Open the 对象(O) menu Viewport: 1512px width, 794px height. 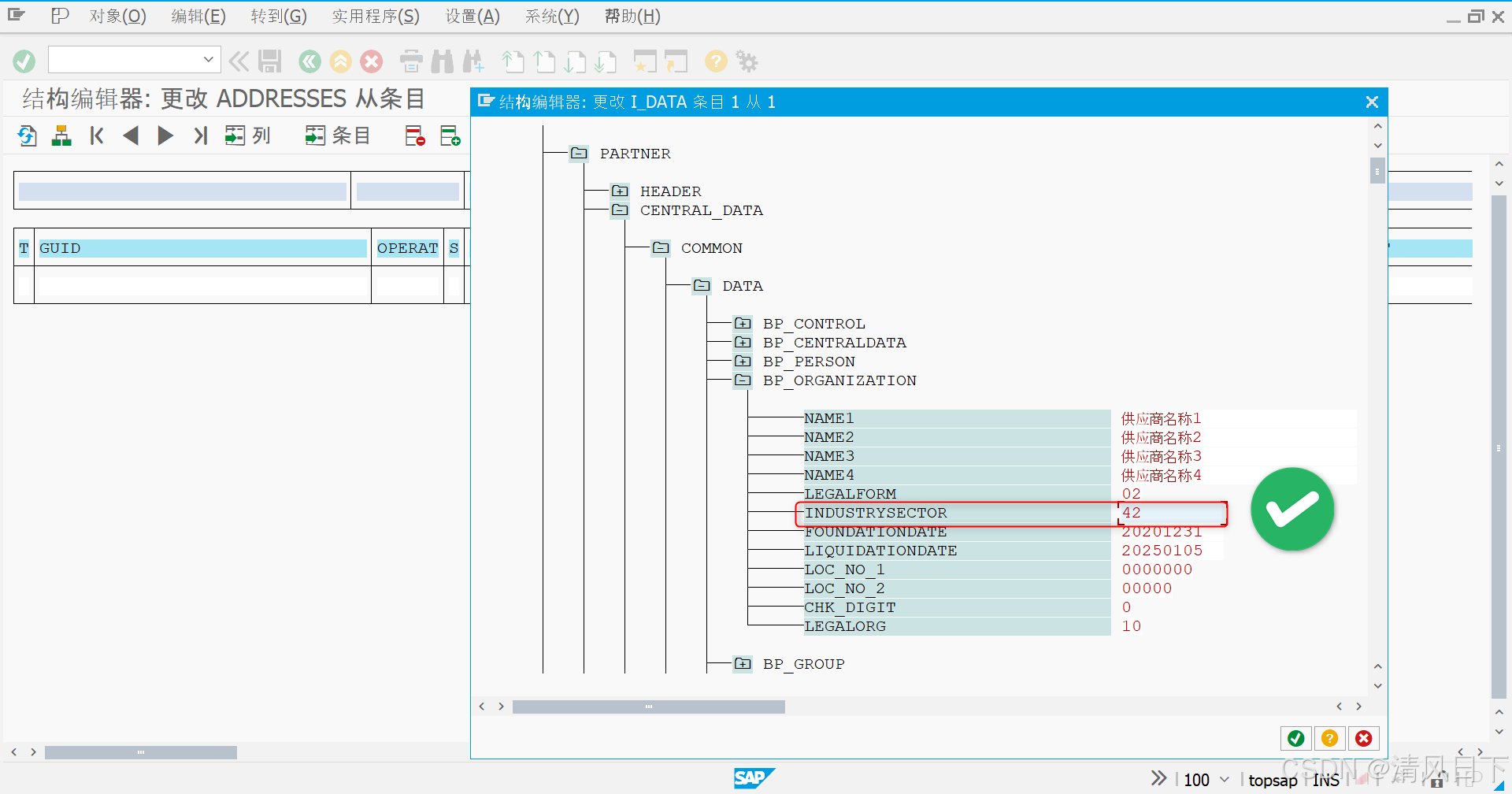117,17
